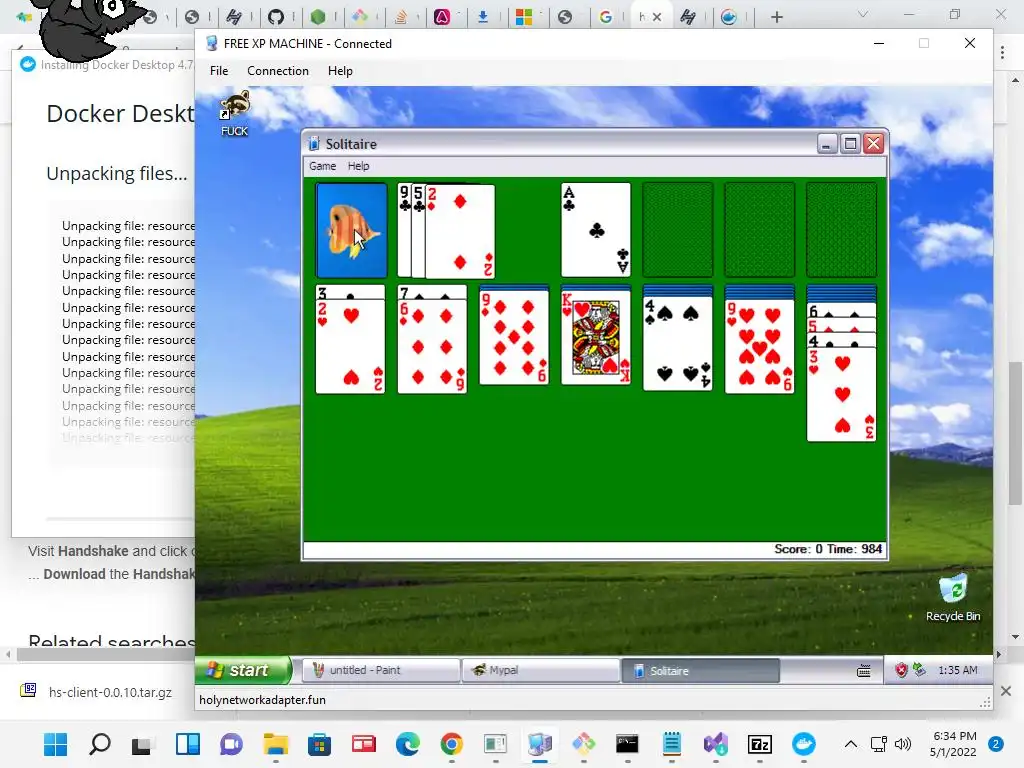Click the XP on-screen keyboard tray icon
The width and height of the screenshot is (1024, 768).
click(x=863, y=671)
